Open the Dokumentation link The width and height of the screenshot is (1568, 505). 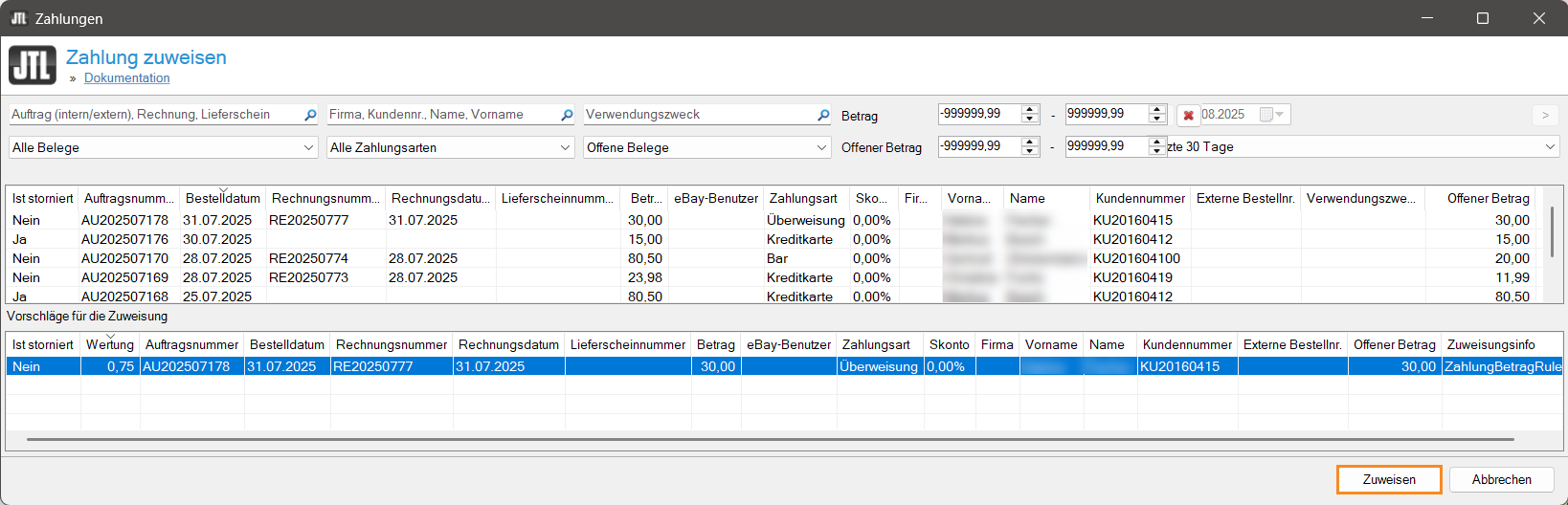click(x=126, y=78)
